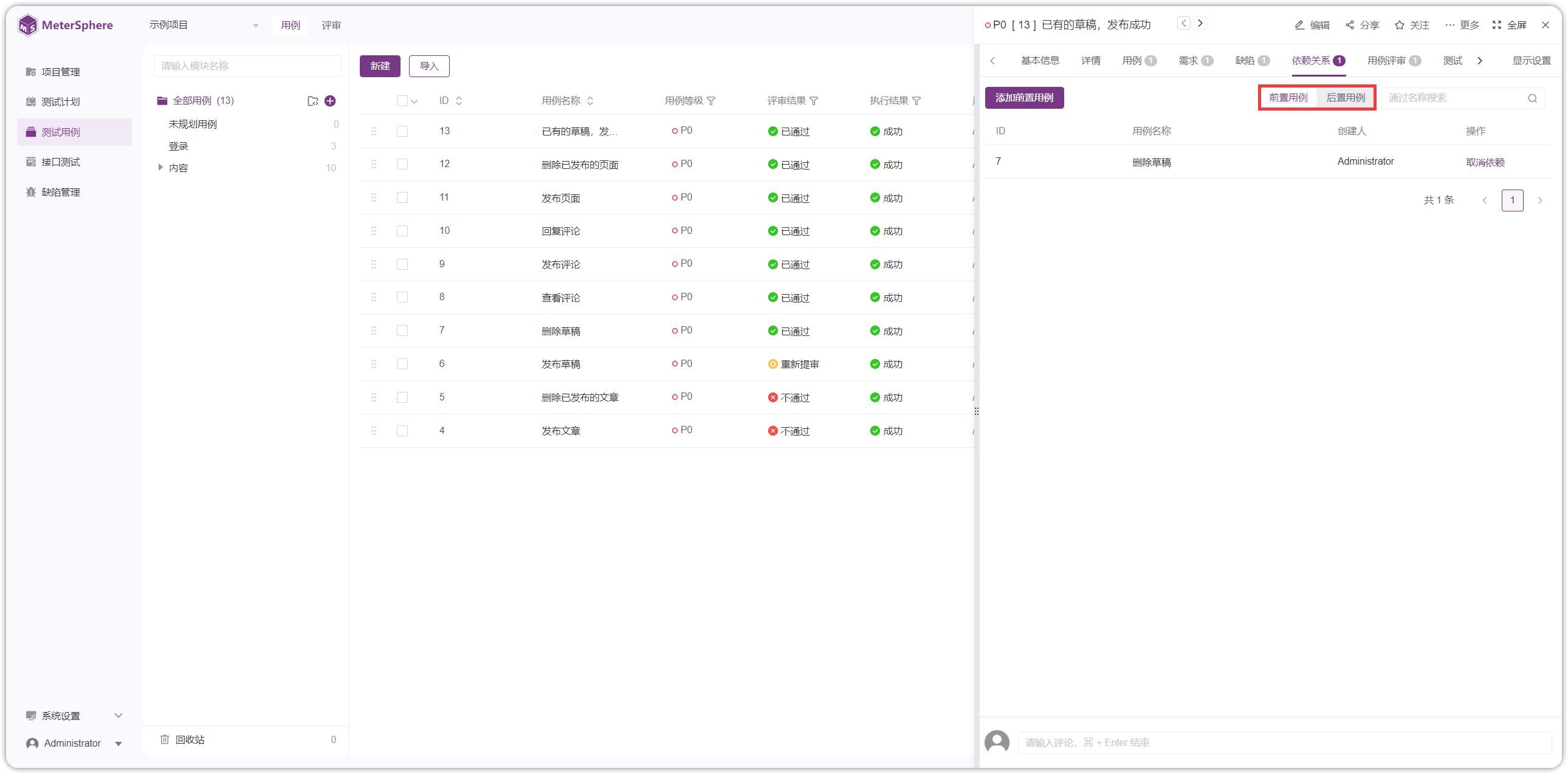Click the 请输入模块名称 search field

(x=247, y=66)
